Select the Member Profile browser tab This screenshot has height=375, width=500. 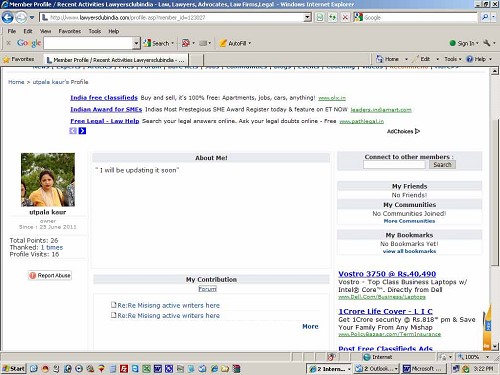116,60
